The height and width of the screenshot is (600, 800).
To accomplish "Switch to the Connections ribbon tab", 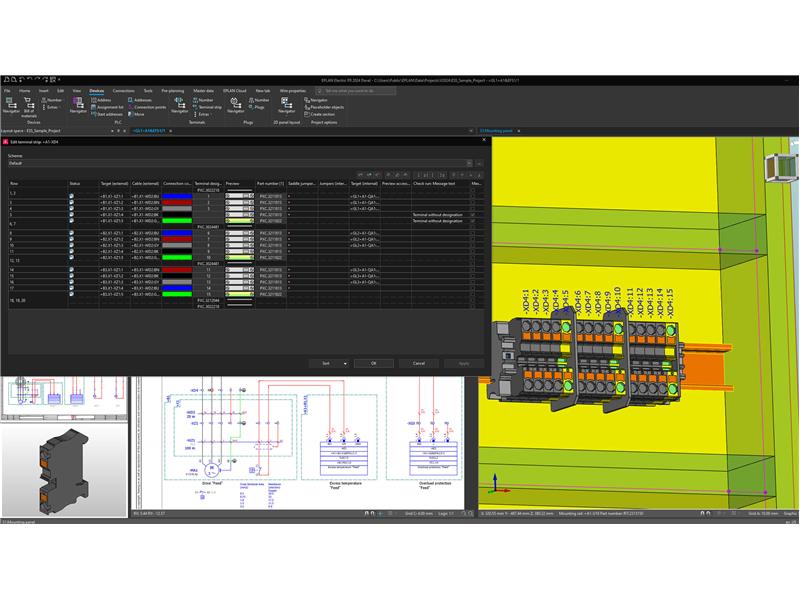I will click(x=123, y=91).
